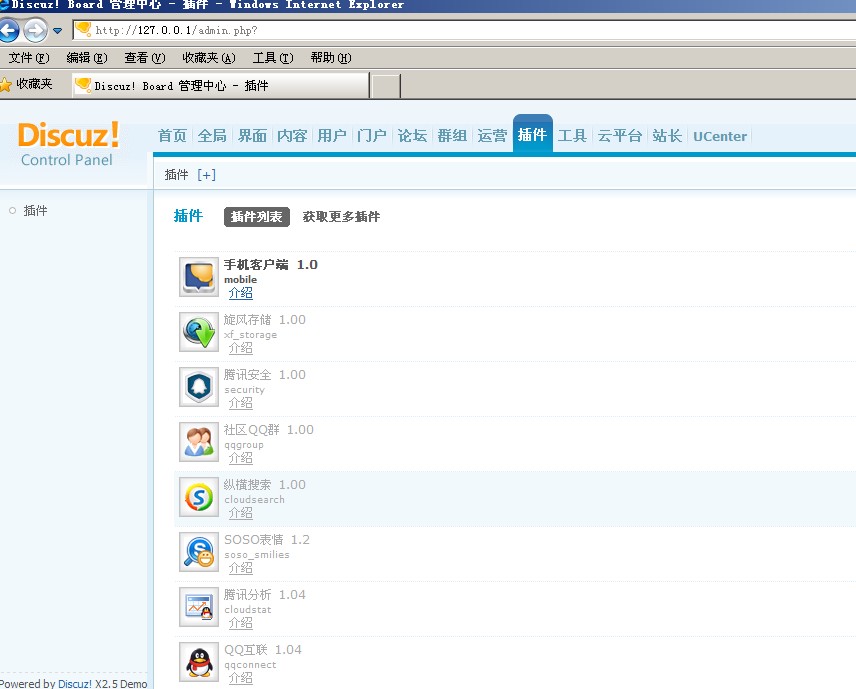The height and width of the screenshot is (689, 856).
Task: Open a new blank browser tab
Action: [x=386, y=86]
